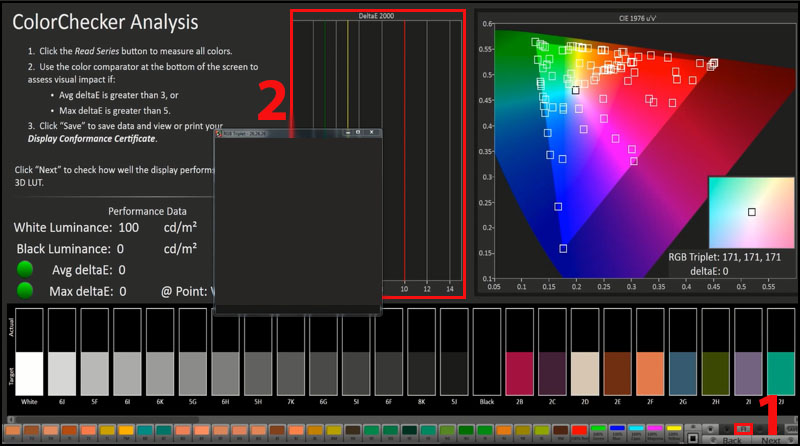Image resolution: width=800 pixels, height=446 pixels.
Task: Select the 100% Red swatch in the color strip
Action: click(580, 432)
